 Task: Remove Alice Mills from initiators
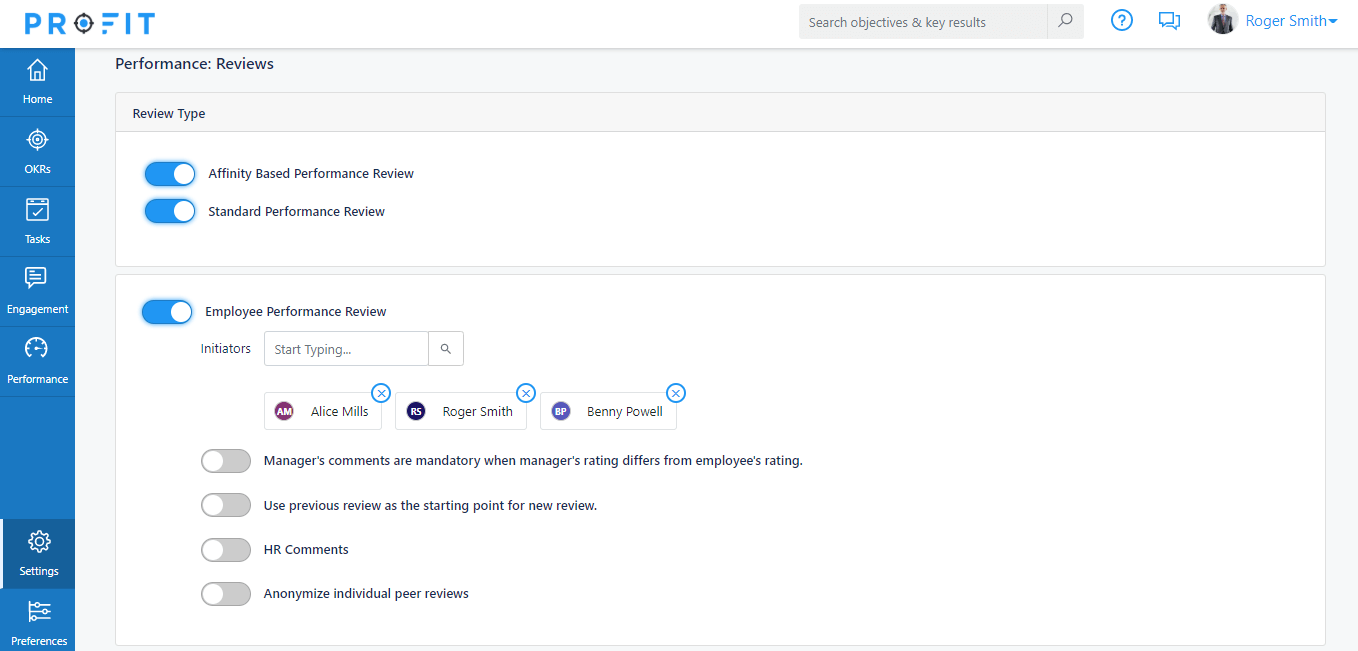point(381,393)
